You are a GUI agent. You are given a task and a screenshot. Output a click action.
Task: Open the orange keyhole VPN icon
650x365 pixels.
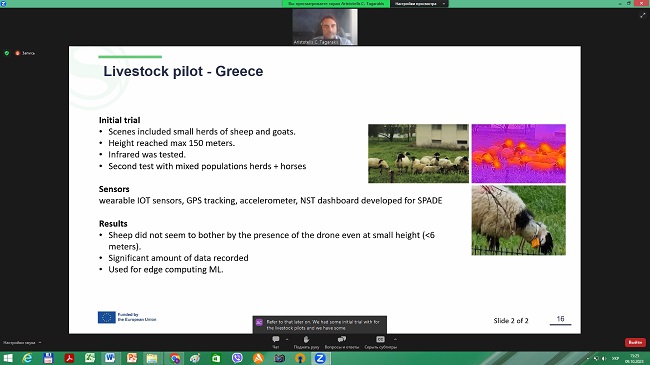(300, 358)
